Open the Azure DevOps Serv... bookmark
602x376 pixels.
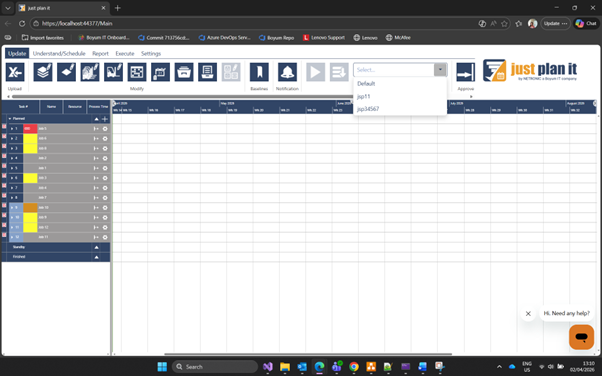click(x=225, y=38)
